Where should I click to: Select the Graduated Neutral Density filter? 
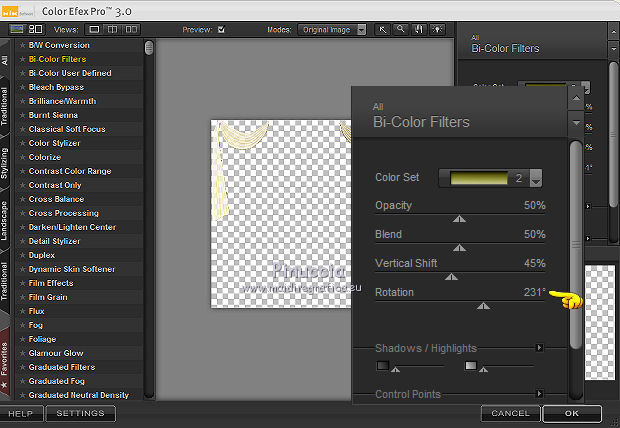point(78,395)
